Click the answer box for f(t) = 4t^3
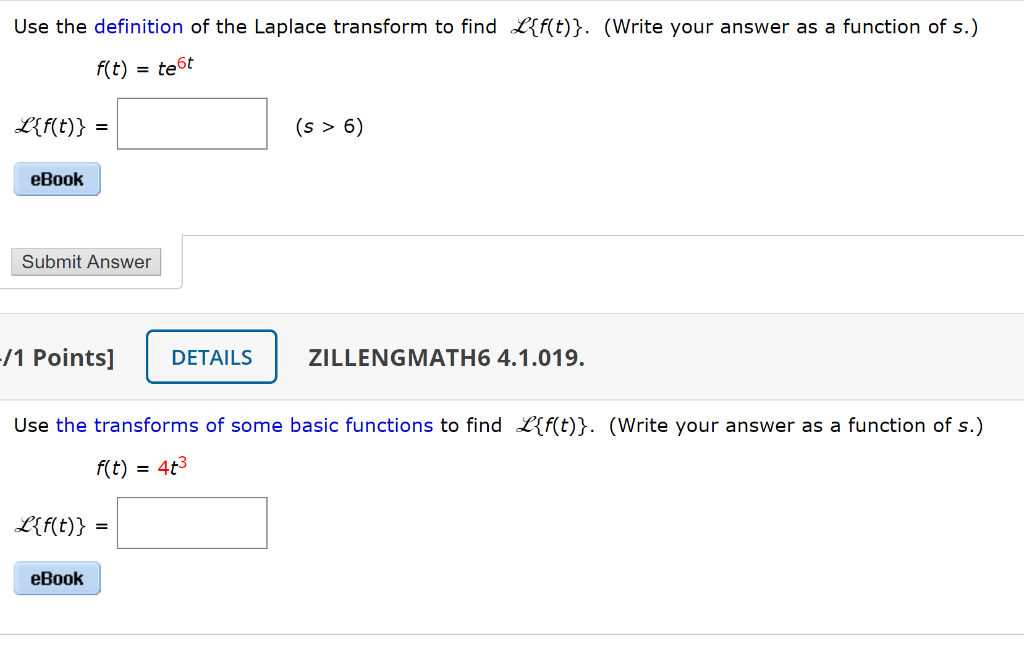 tap(192, 522)
